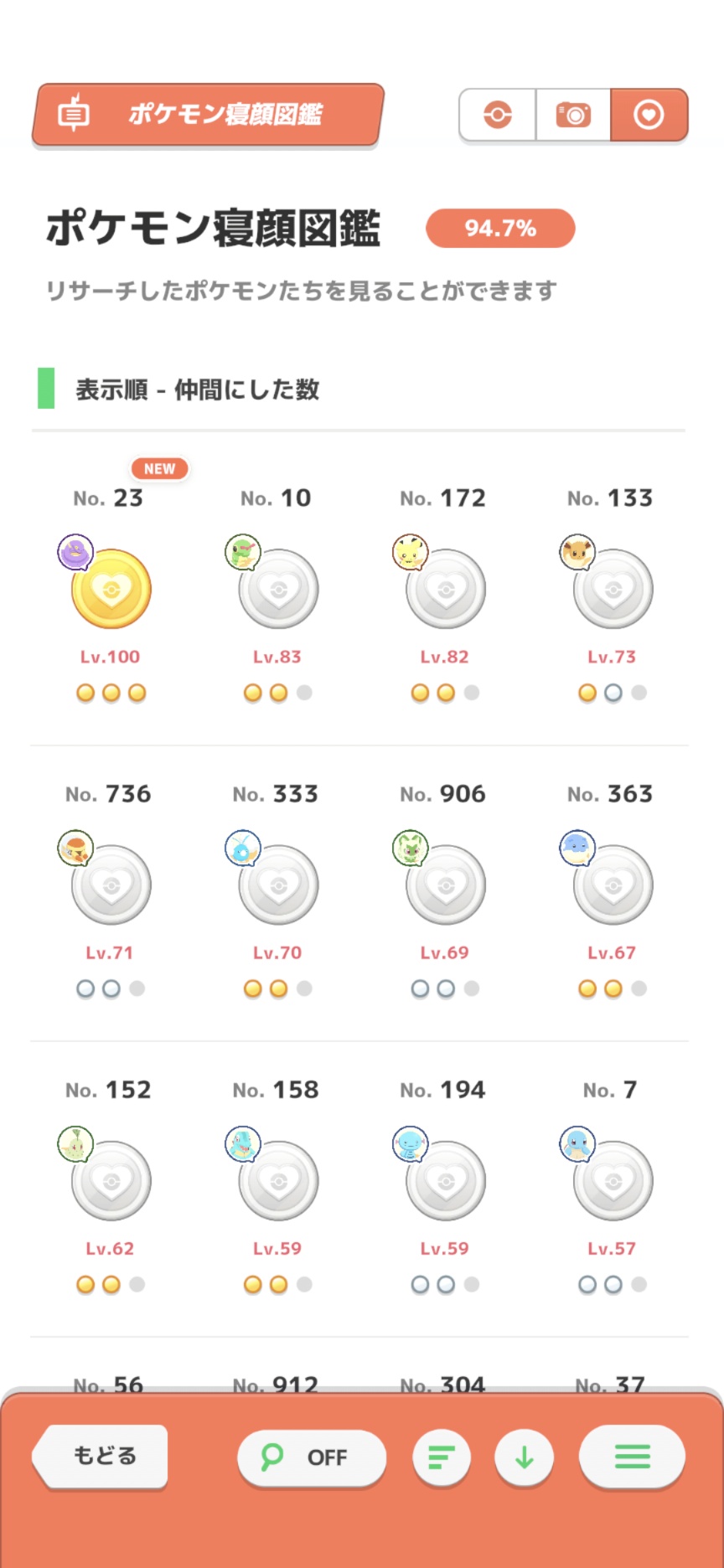Open Sprigatito's No. 906 entry
The image size is (724, 1568).
point(446,885)
